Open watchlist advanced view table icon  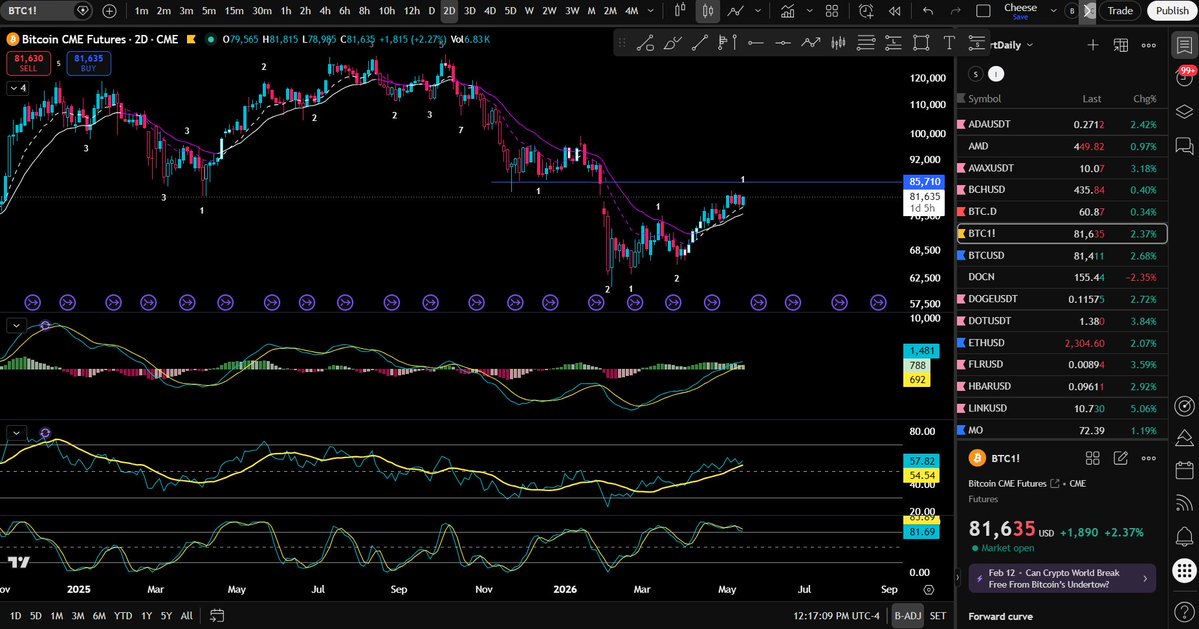coord(1120,45)
